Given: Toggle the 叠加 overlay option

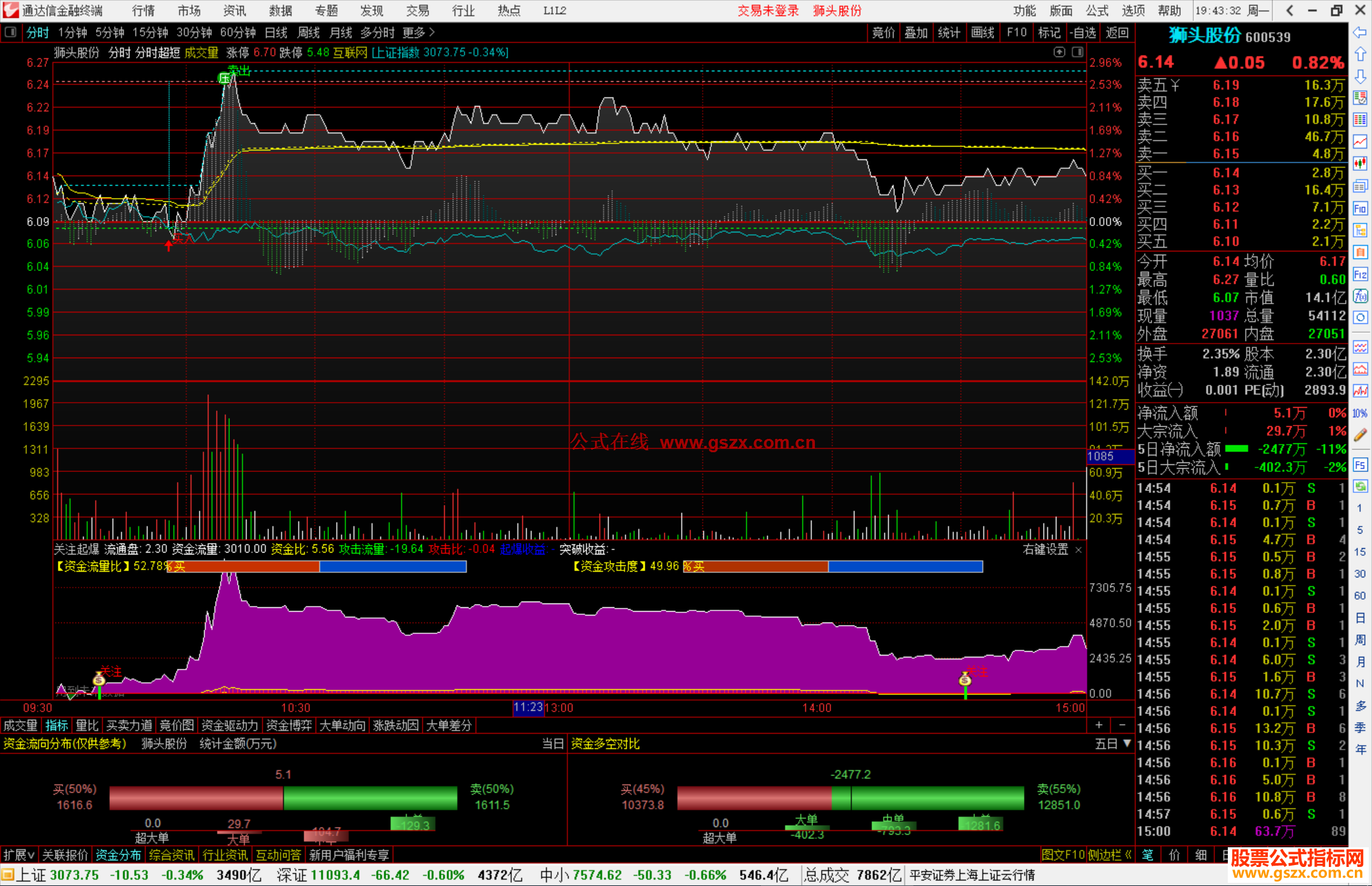Looking at the screenshot, I should click(x=916, y=32).
